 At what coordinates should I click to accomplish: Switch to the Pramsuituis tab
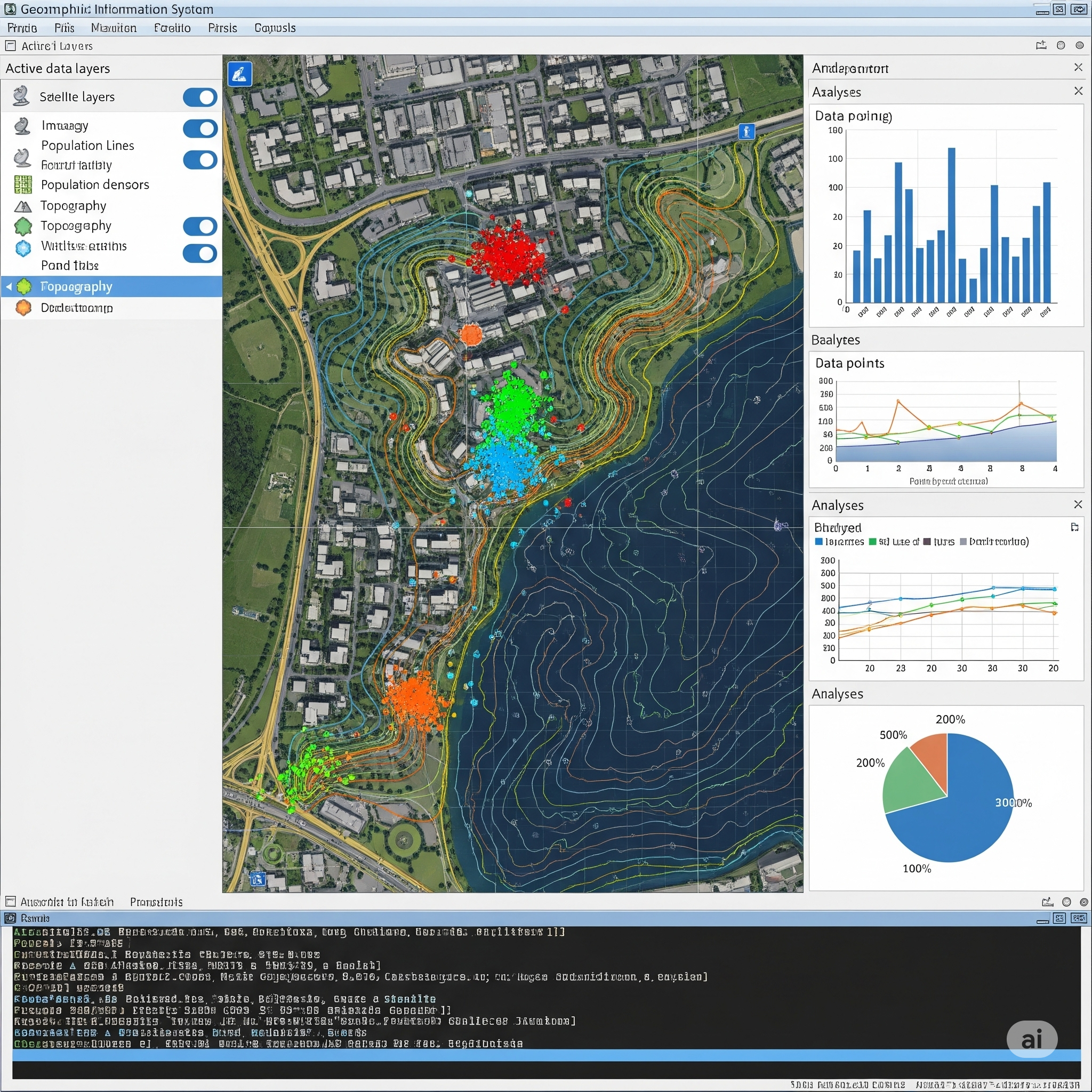156,902
